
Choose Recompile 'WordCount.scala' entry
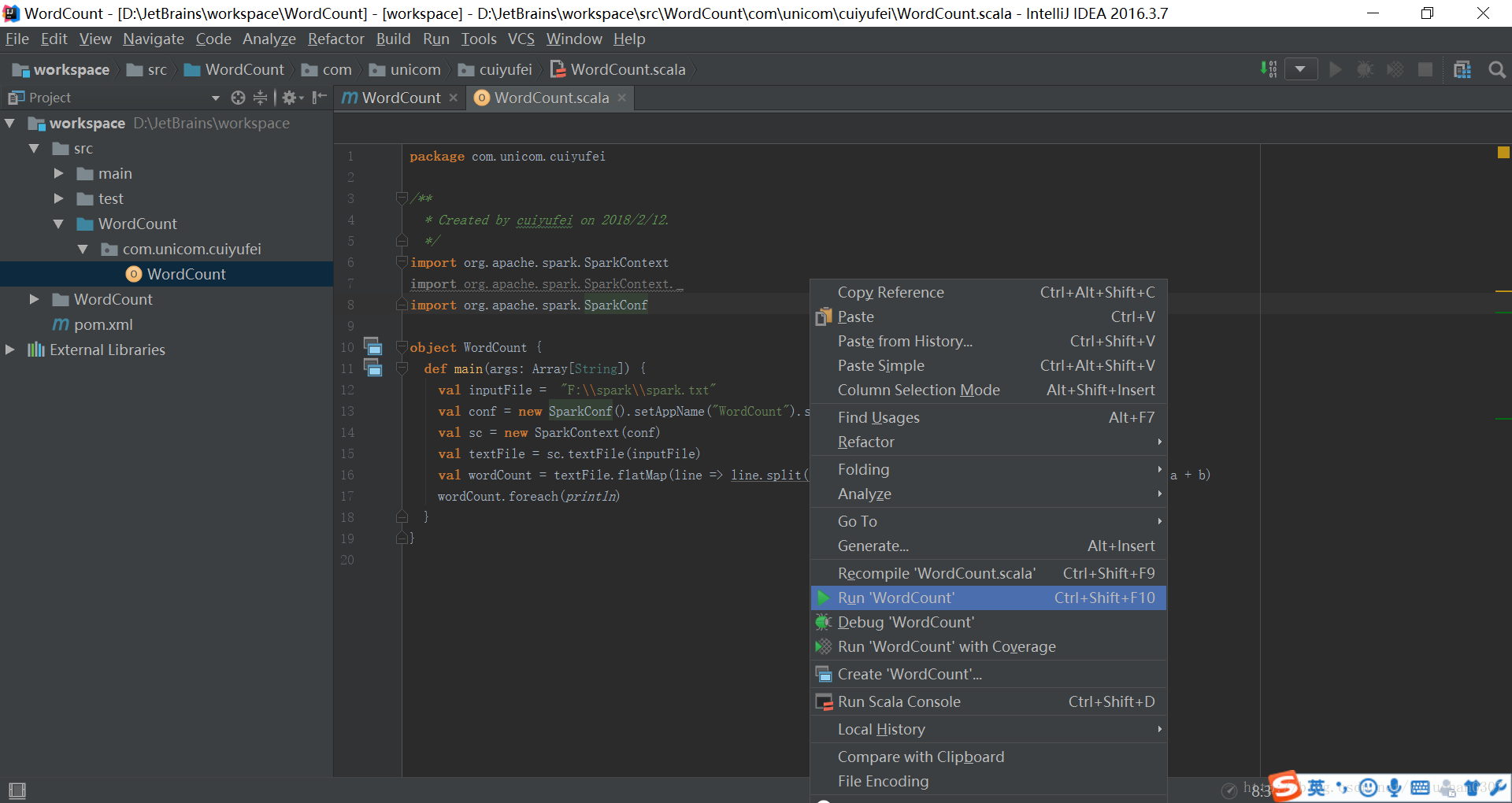(x=988, y=573)
